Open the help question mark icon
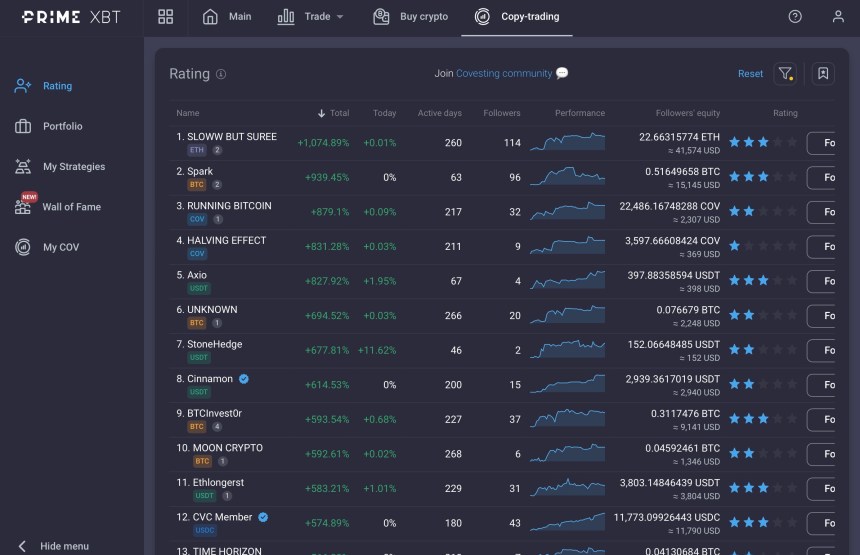 click(x=795, y=16)
